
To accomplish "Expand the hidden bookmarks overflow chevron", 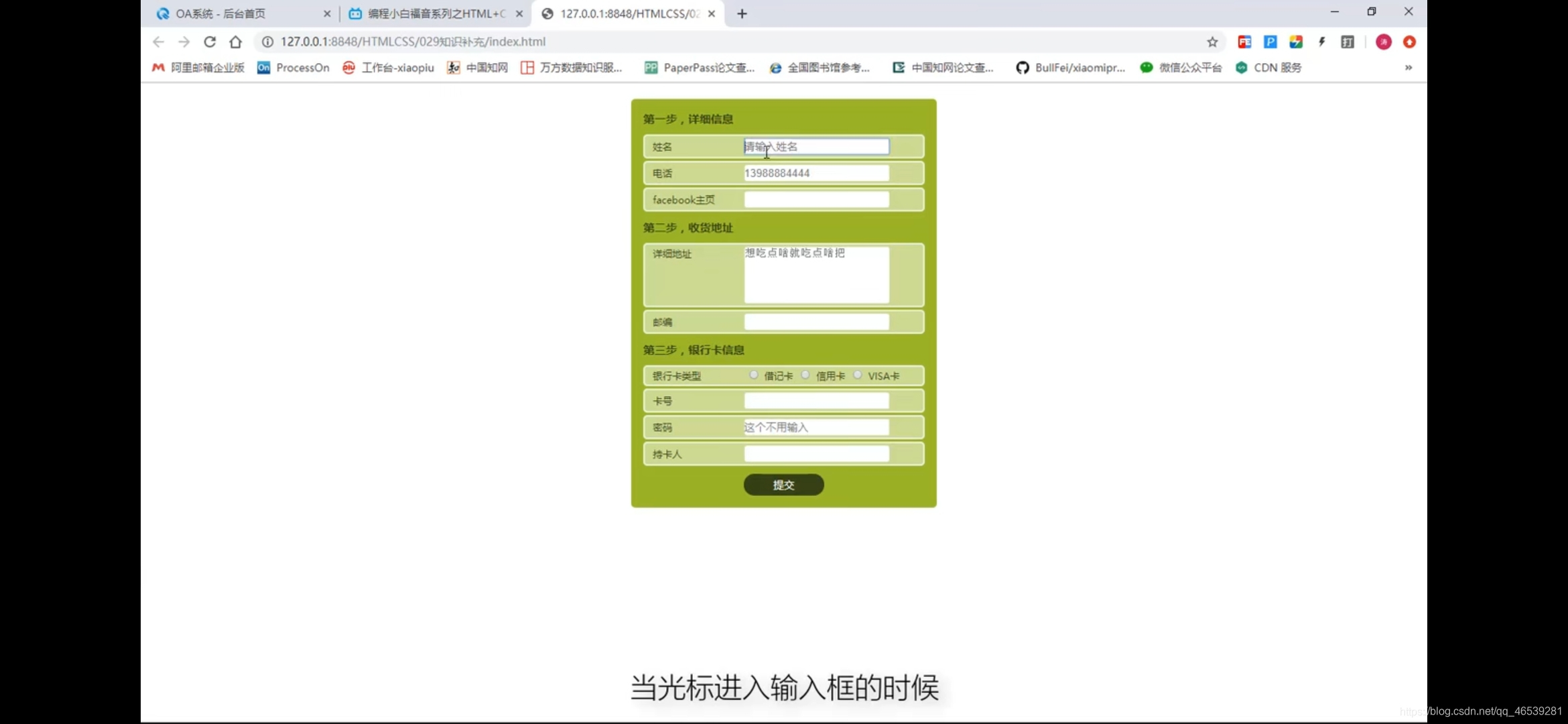I will [1408, 68].
